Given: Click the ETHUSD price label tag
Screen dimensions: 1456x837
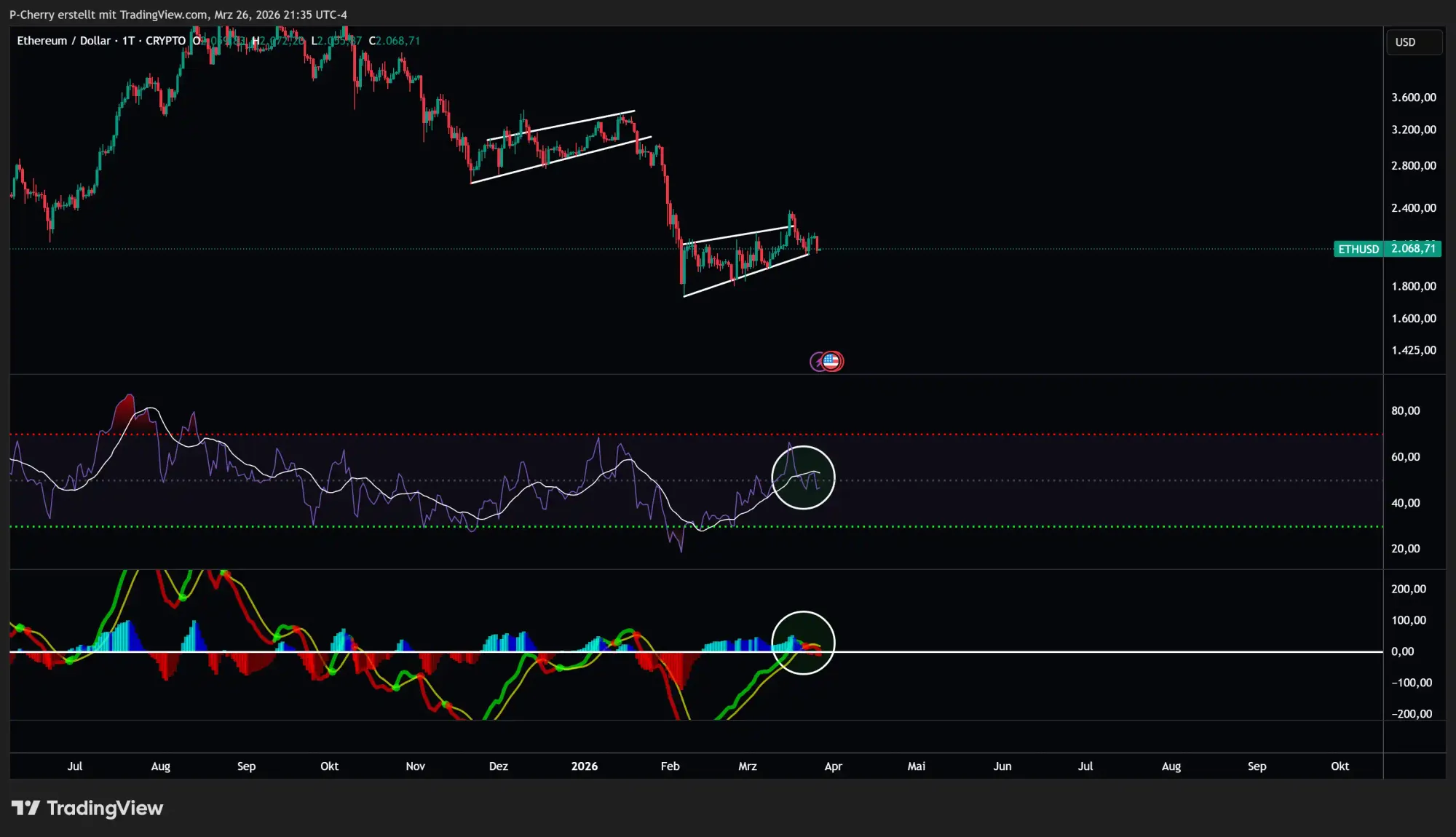Looking at the screenshot, I should (1358, 249).
